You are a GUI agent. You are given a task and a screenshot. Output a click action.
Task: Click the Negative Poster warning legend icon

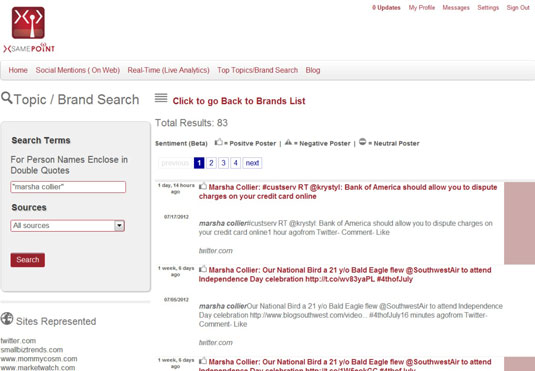click(x=288, y=142)
